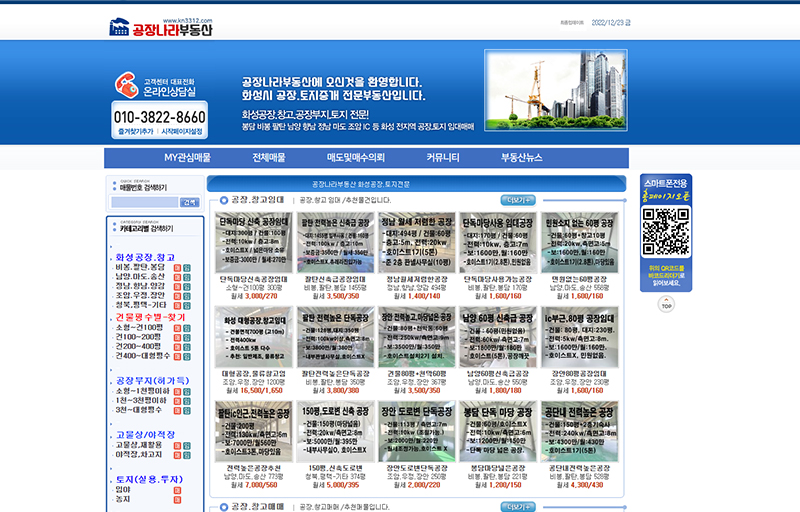The height and width of the screenshot is (512, 800).
Task: Open the 매도및매수의뢰 menu
Action: click(356, 158)
